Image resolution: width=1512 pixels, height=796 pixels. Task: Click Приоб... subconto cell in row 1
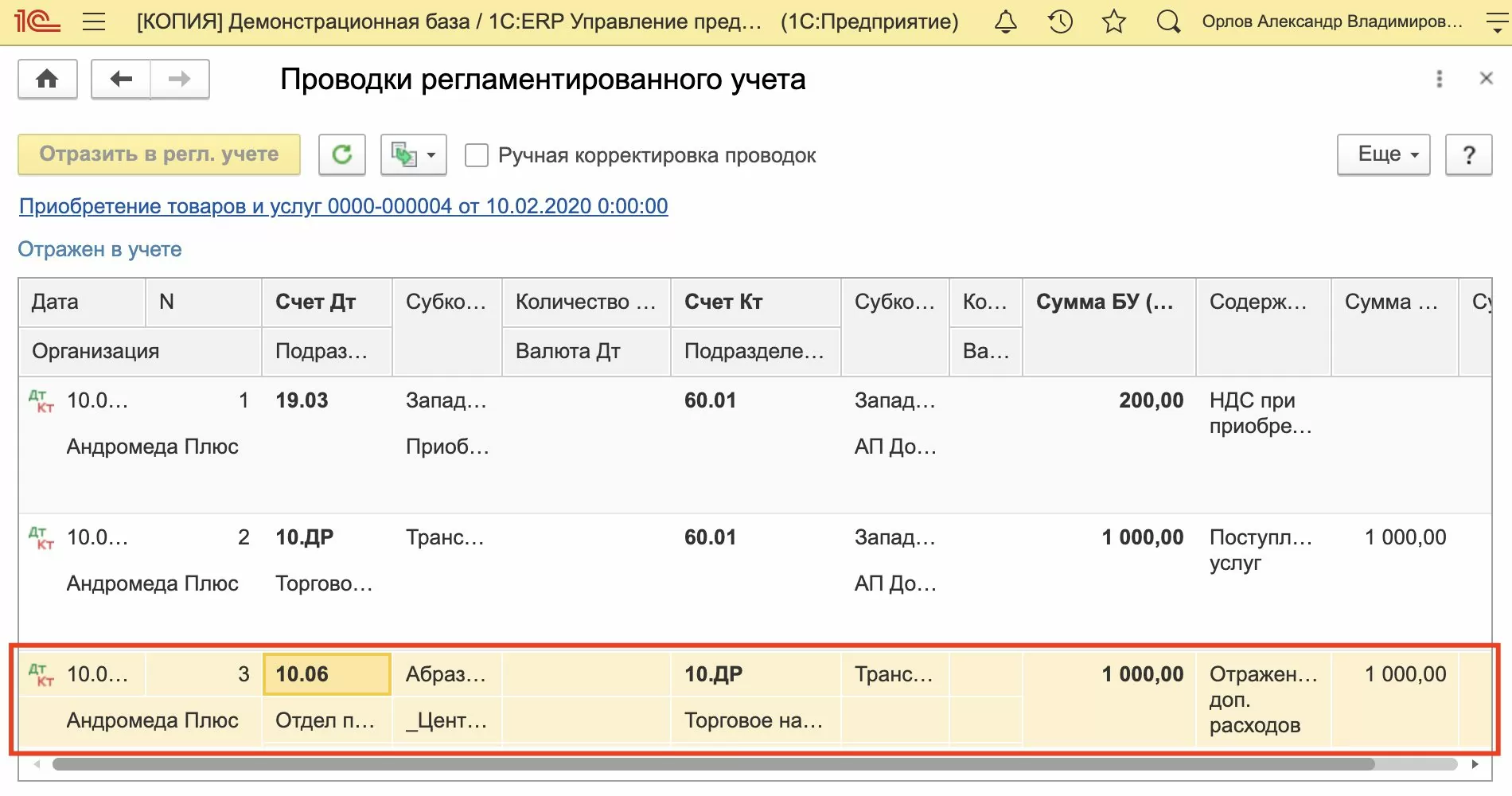(x=447, y=447)
